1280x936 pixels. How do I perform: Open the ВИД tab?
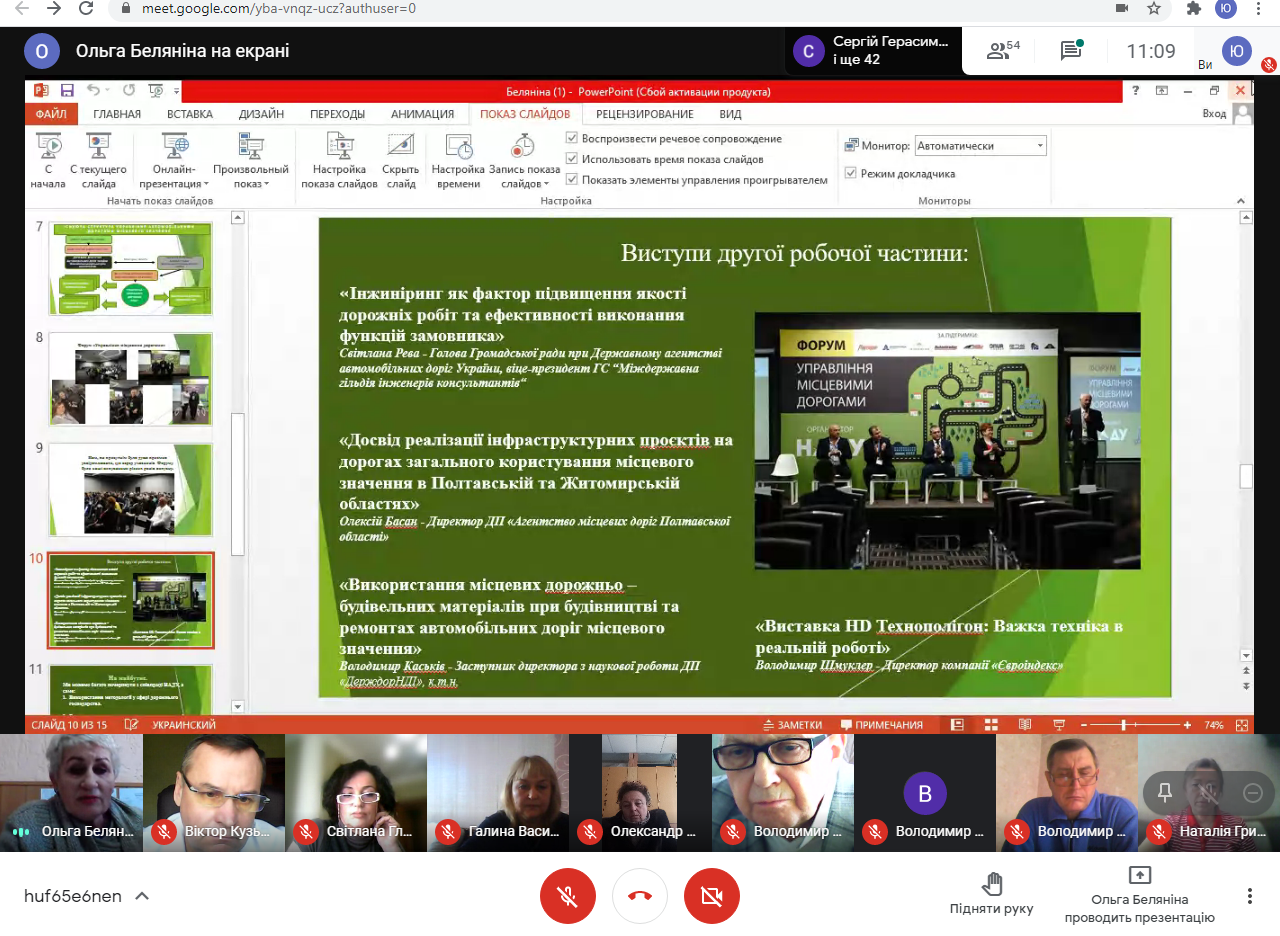pos(730,114)
